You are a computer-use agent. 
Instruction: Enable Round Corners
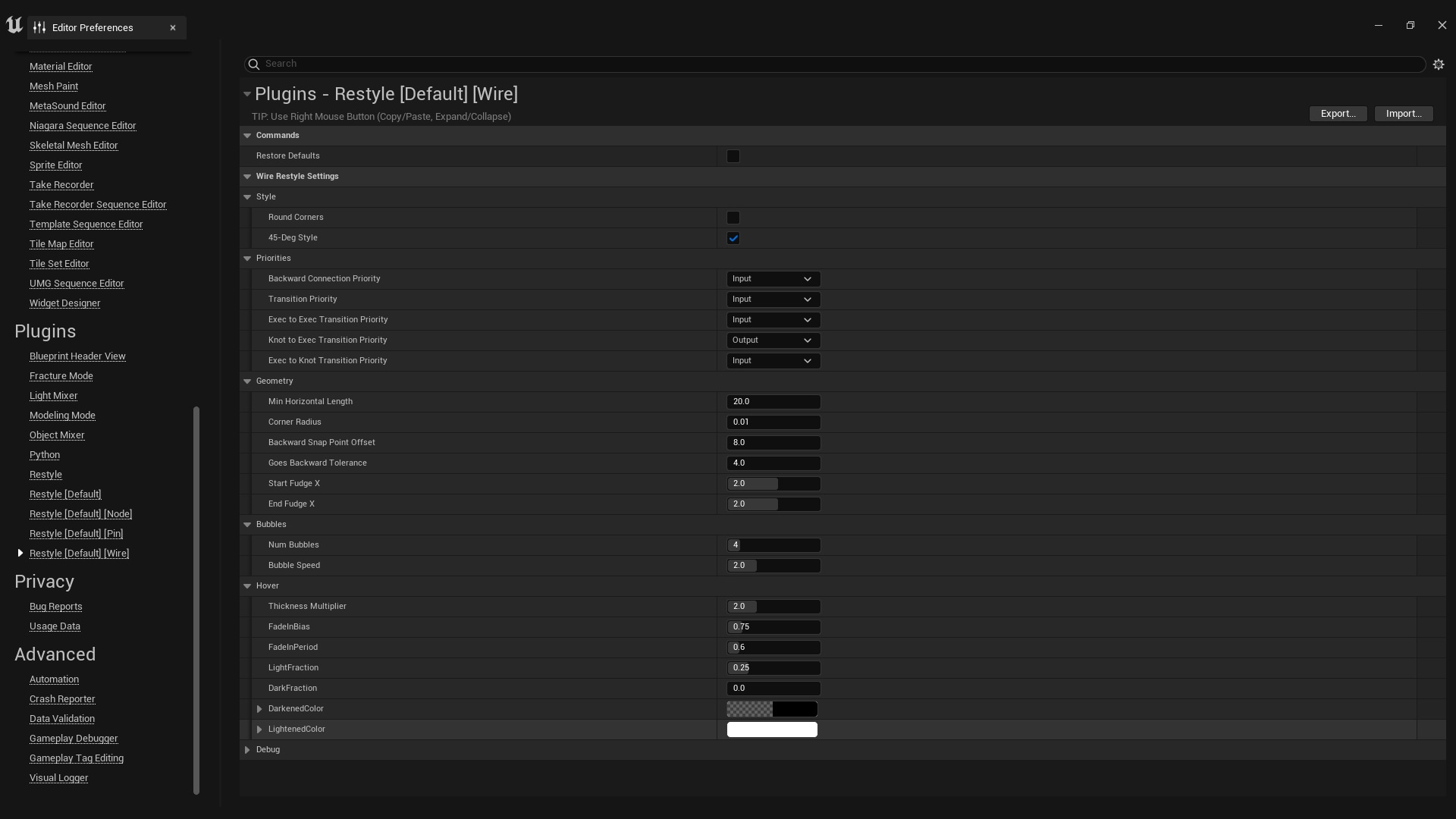click(x=733, y=218)
